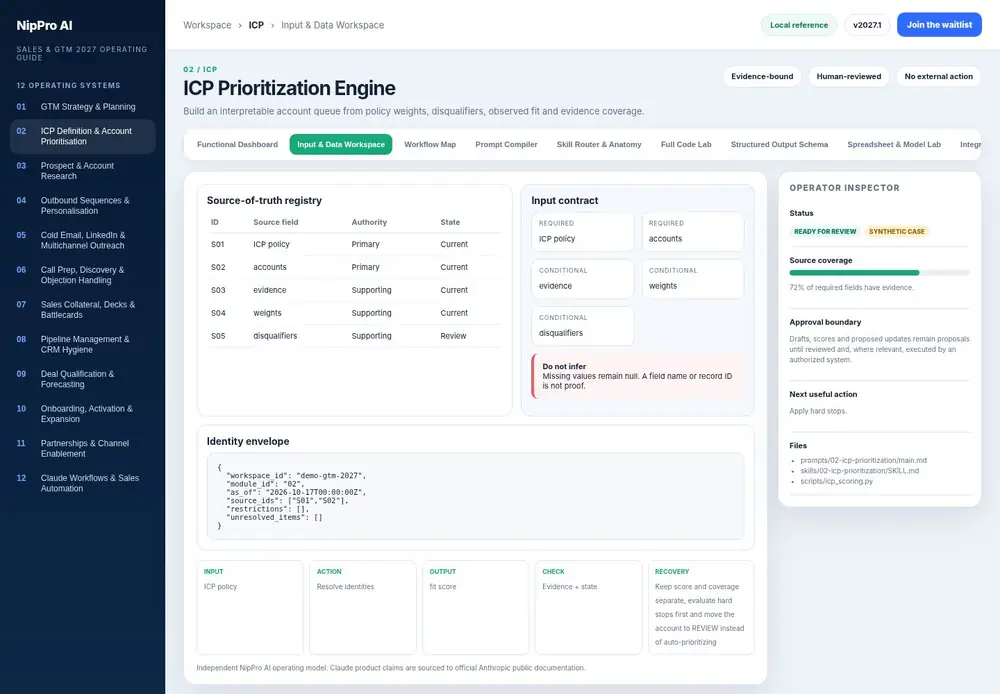Click the v2027.1 version pill
Screen dimensions: 1000x694
[867, 25]
